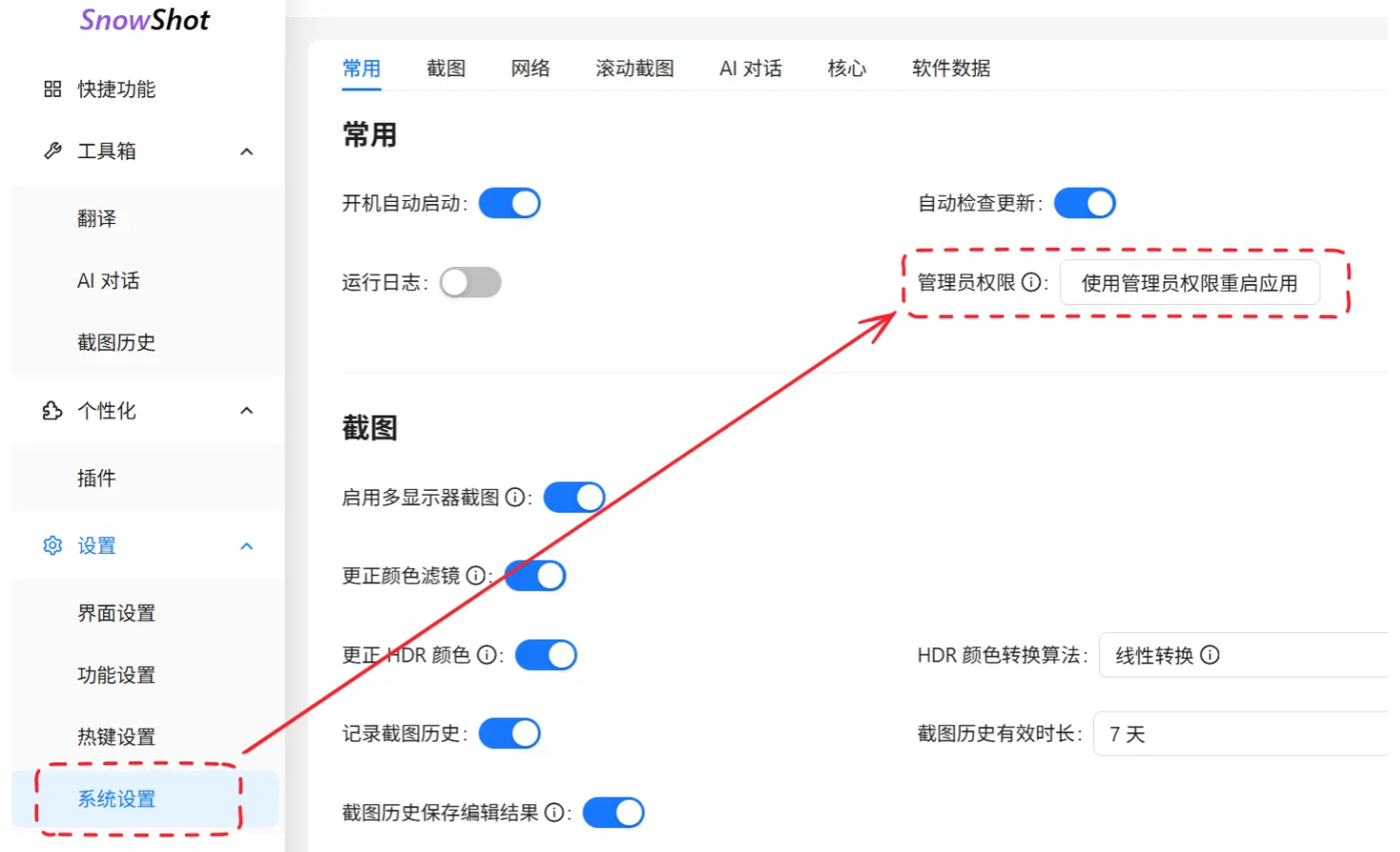
Task: Click the info icon beside 截图历史保存编辑结果
Action: pos(555,812)
